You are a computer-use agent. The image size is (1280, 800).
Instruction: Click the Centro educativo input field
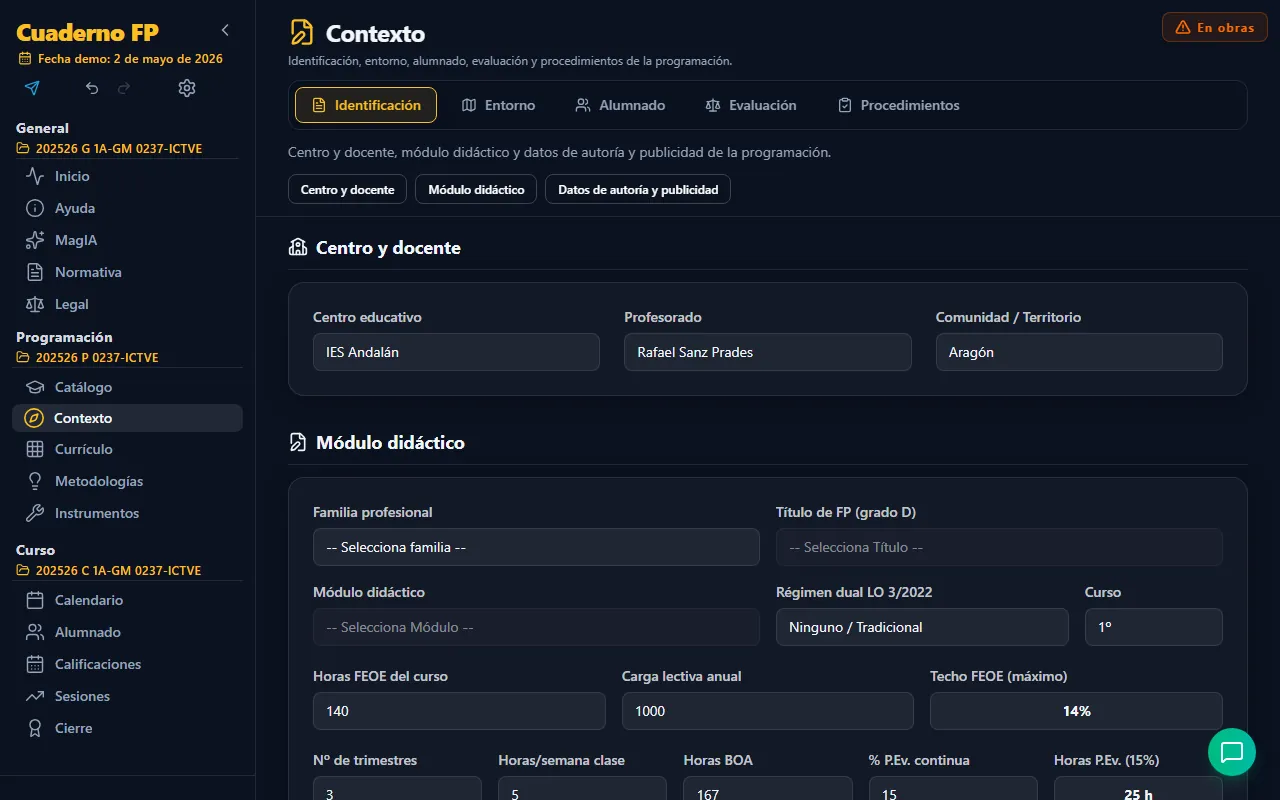tap(456, 352)
